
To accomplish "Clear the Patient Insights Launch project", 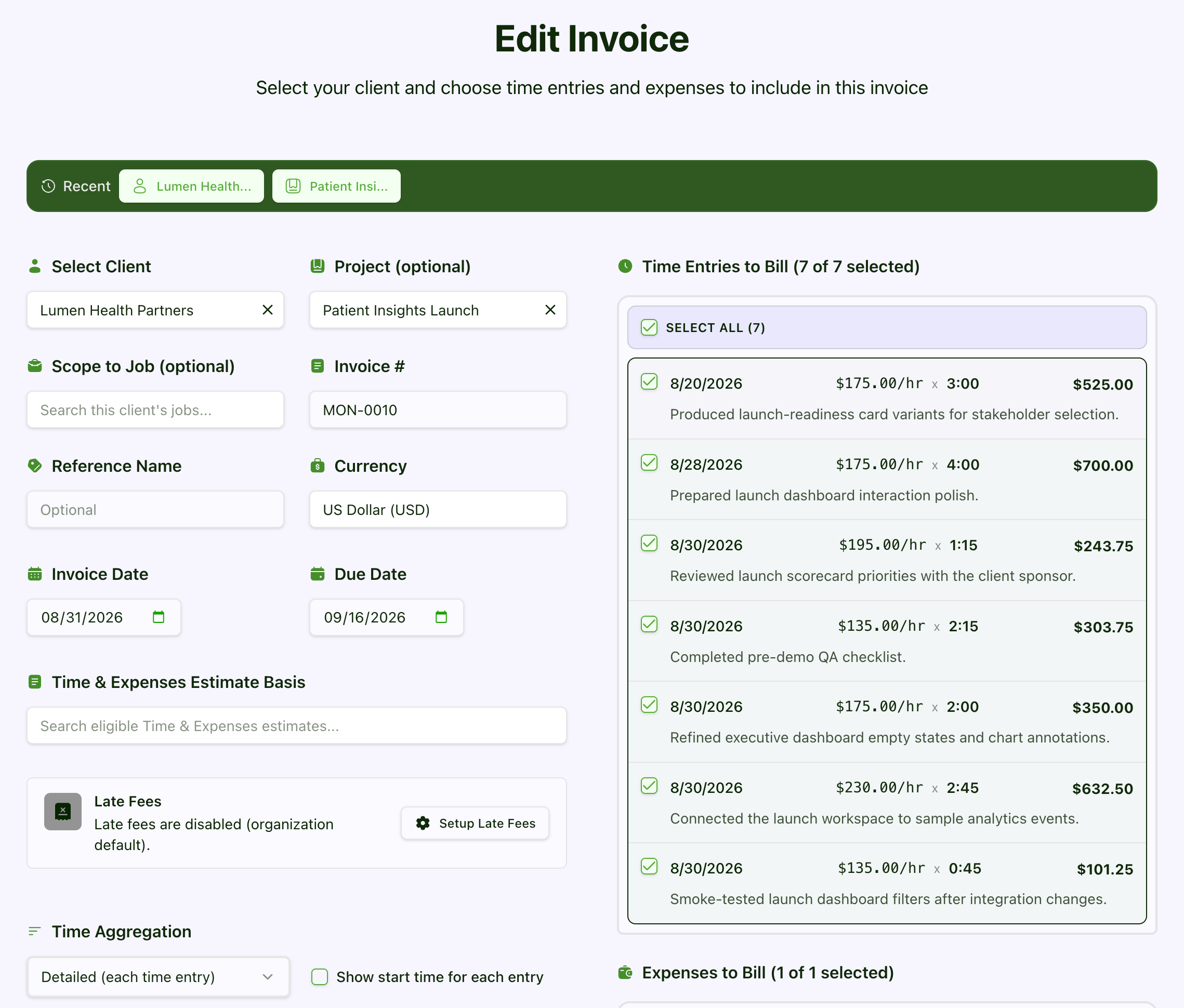I will coord(550,310).
